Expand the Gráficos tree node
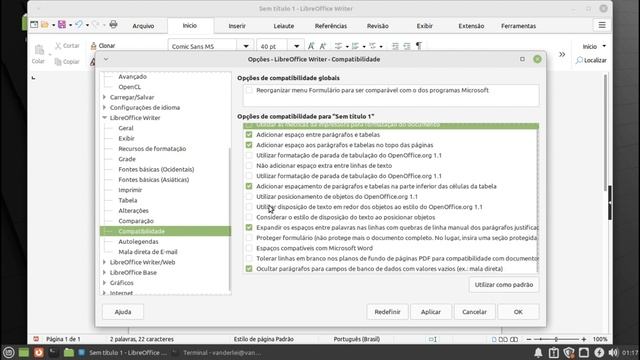 point(104,282)
